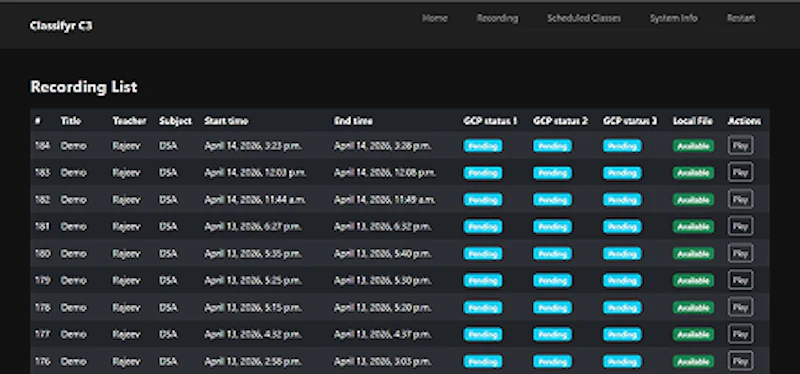Click GCP status 2 Pending badge for row 183
This screenshot has width=800, height=374.
[553, 173]
